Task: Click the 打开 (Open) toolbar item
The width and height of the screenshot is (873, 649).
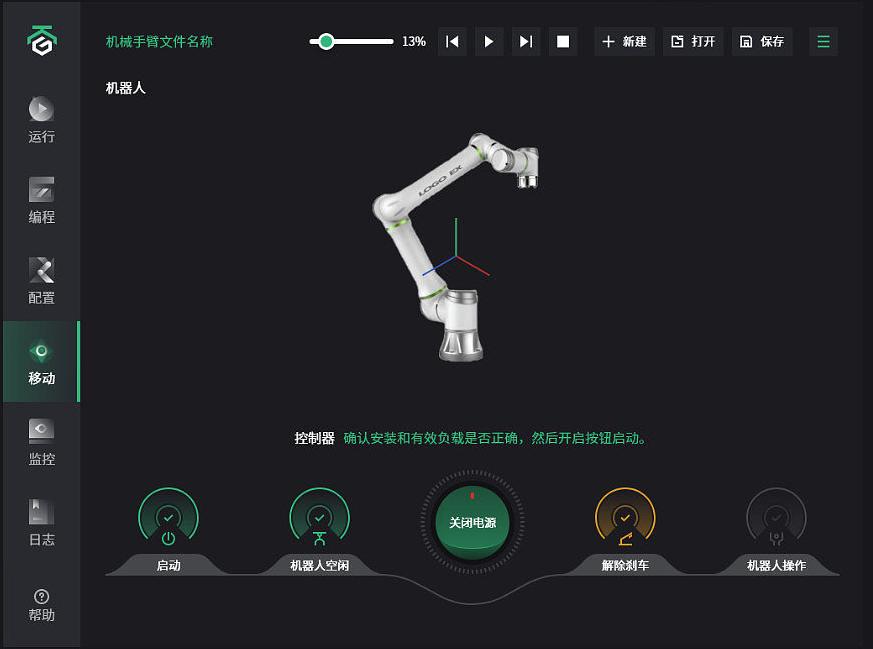Action: [x=692, y=41]
